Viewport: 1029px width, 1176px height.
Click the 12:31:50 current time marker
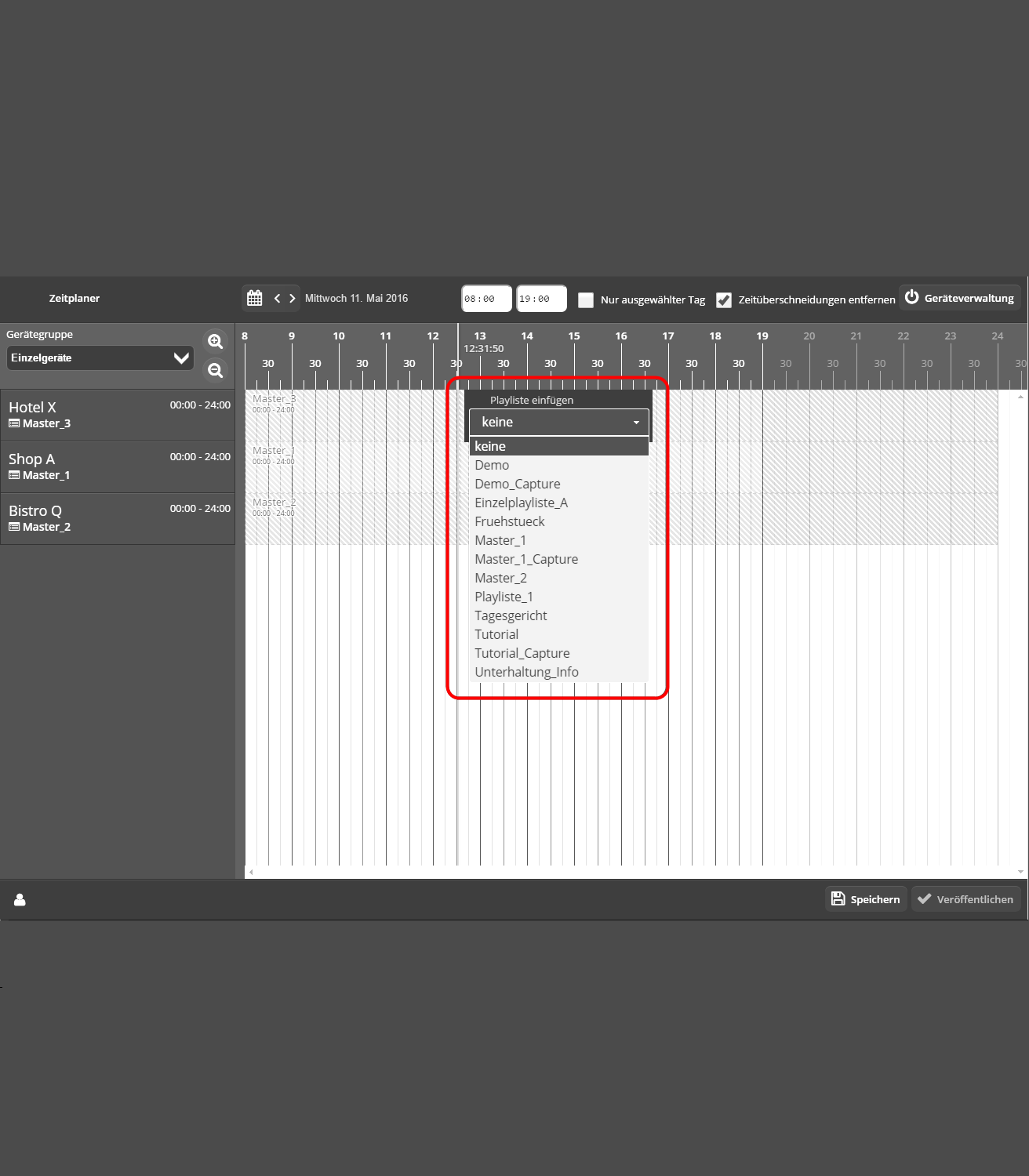pos(483,348)
